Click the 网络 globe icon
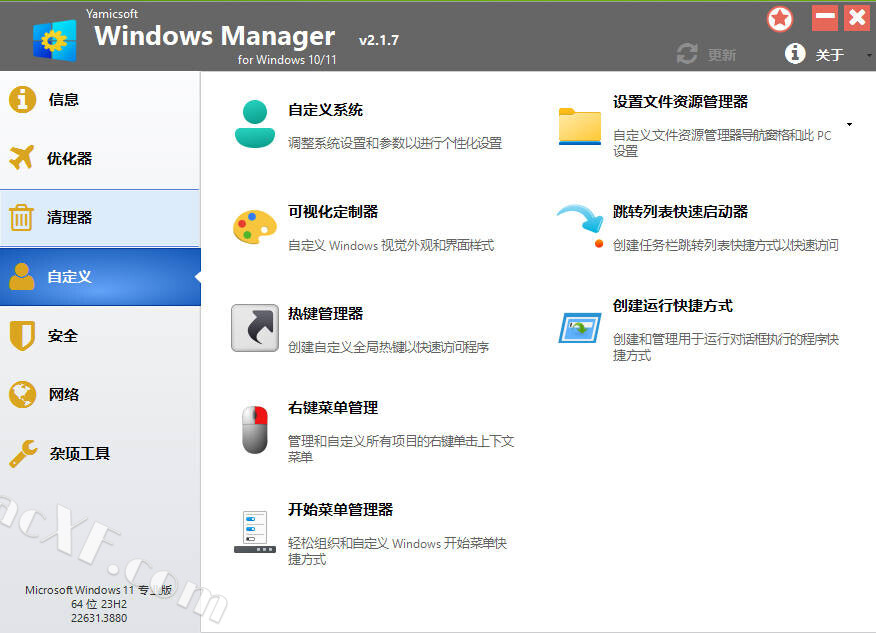The width and height of the screenshot is (876, 633). coord(22,394)
